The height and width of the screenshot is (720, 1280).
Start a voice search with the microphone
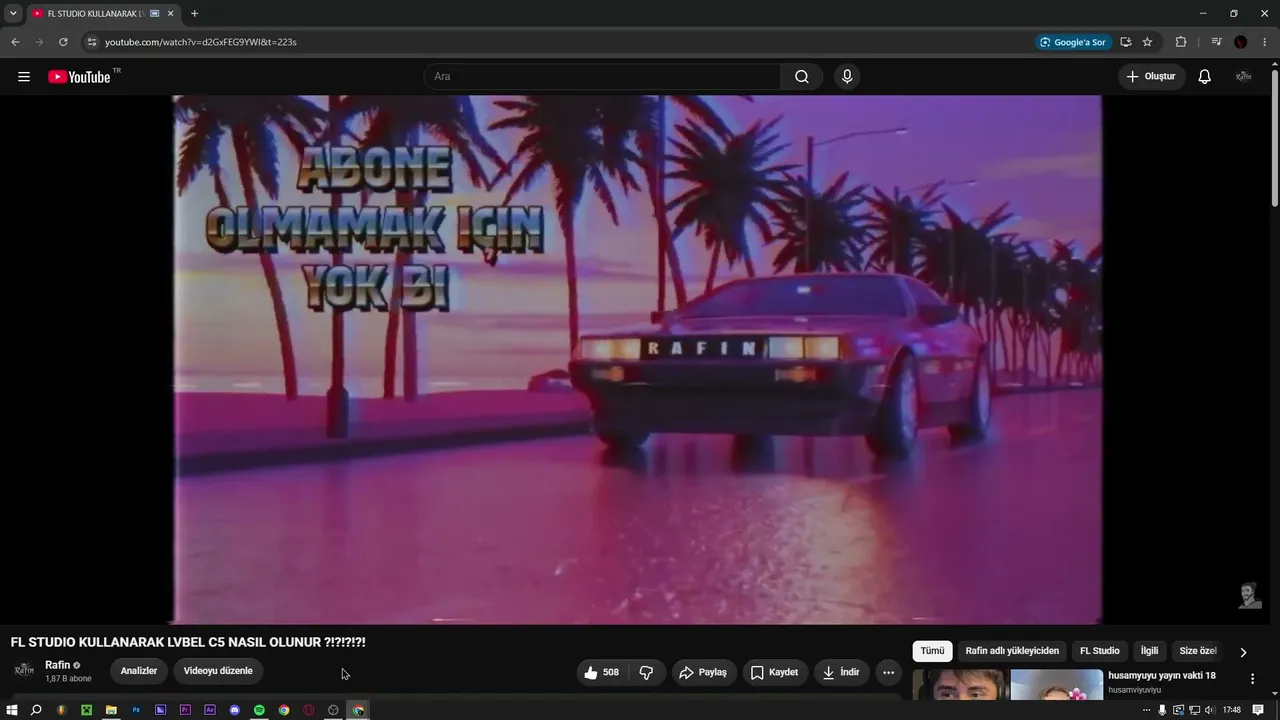click(847, 77)
